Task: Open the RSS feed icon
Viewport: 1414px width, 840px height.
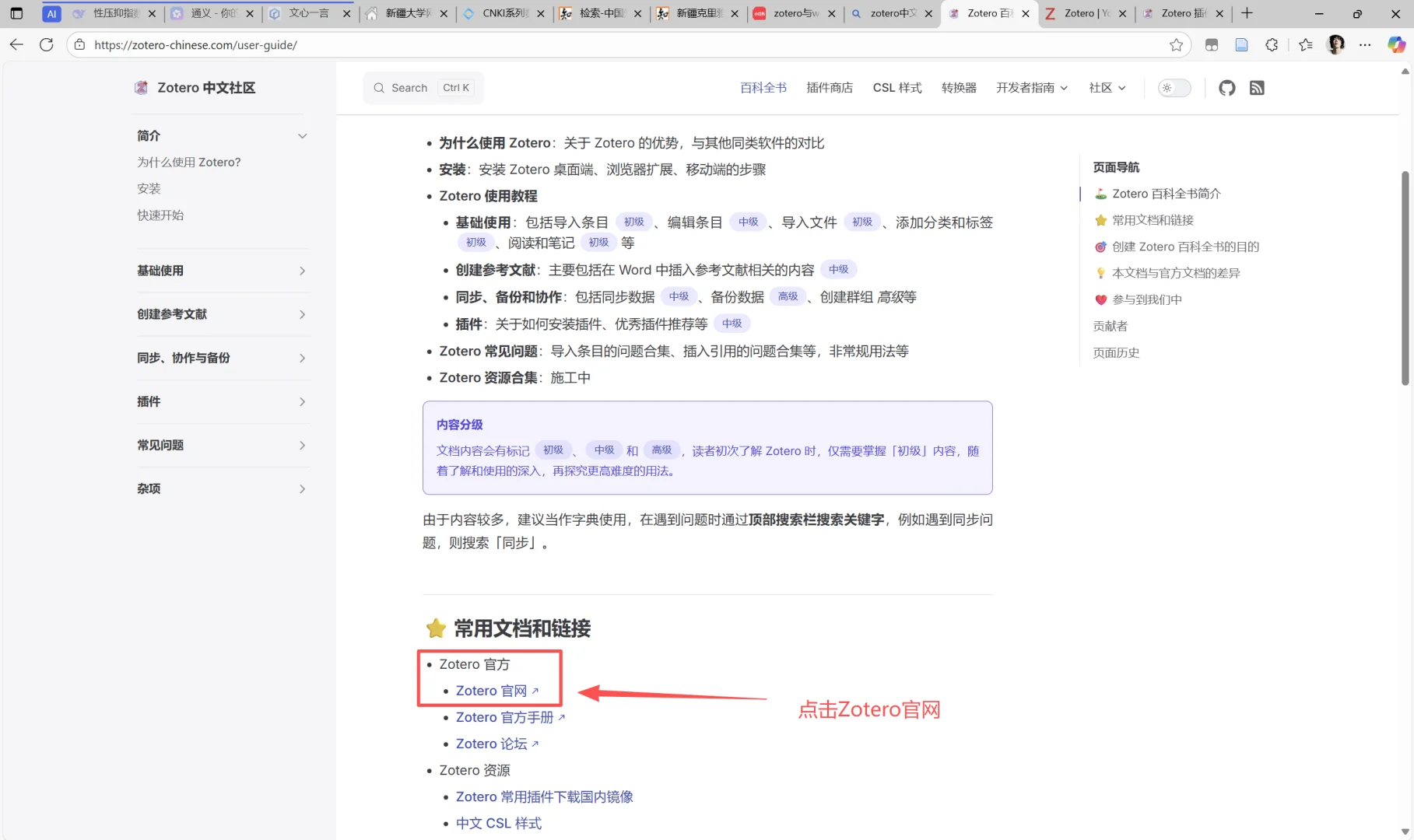Action: click(1256, 87)
